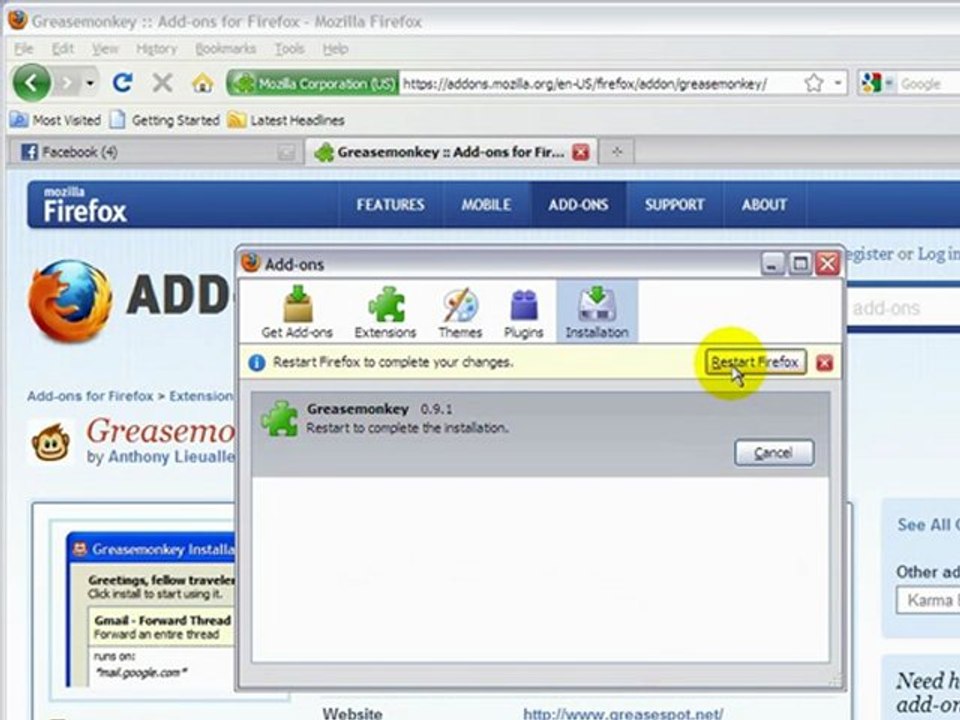Open author Anthony Lieuallen's profile link
Screen dimensions: 960x720
tap(171, 457)
